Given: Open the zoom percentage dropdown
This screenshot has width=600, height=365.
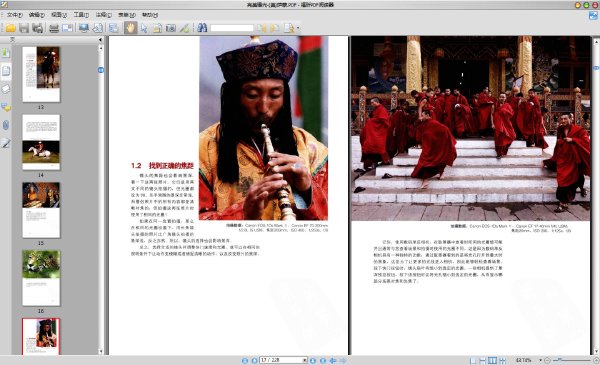Looking at the screenshot, I should point(541,360).
